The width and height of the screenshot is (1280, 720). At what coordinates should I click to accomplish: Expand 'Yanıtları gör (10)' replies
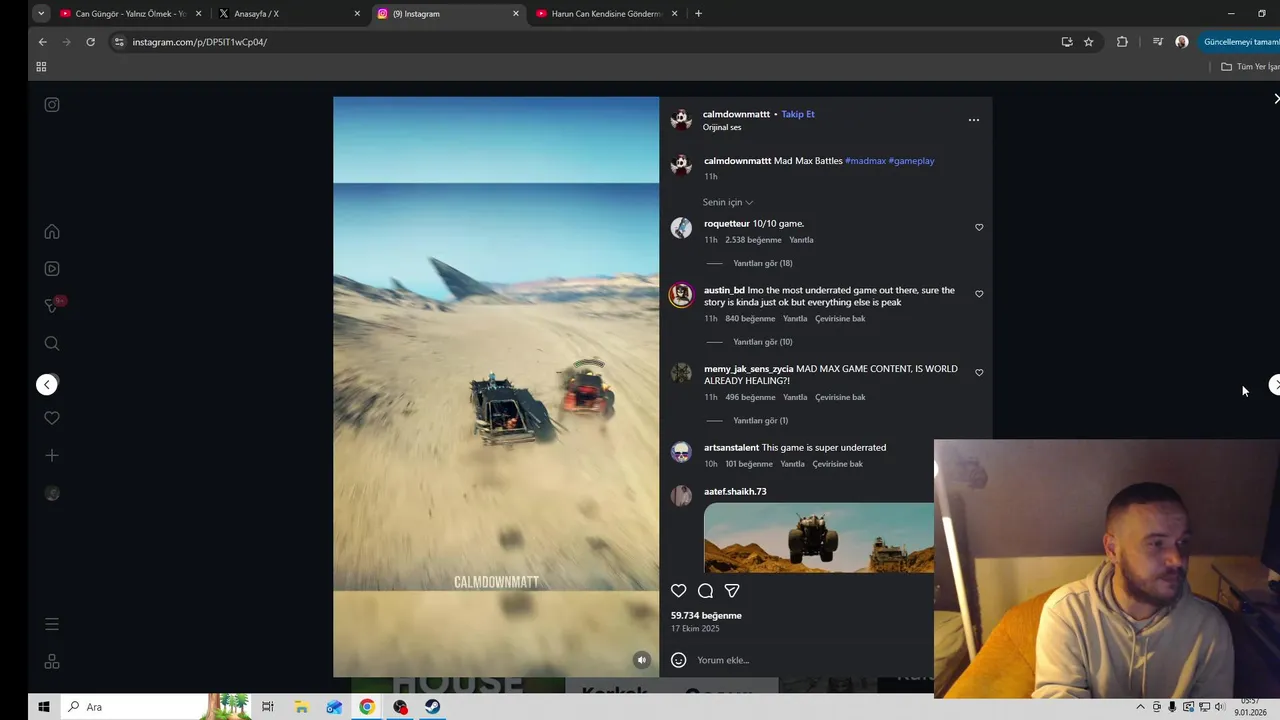coord(763,342)
